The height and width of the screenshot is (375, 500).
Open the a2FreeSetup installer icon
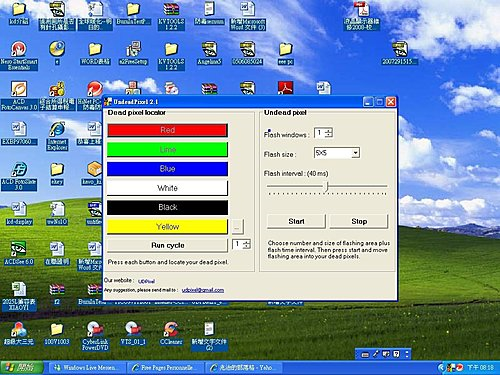pos(133,53)
